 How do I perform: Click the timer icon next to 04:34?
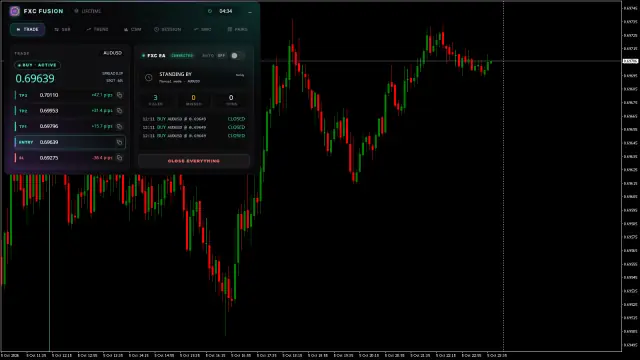pyautogui.click(x=210, y=11)
